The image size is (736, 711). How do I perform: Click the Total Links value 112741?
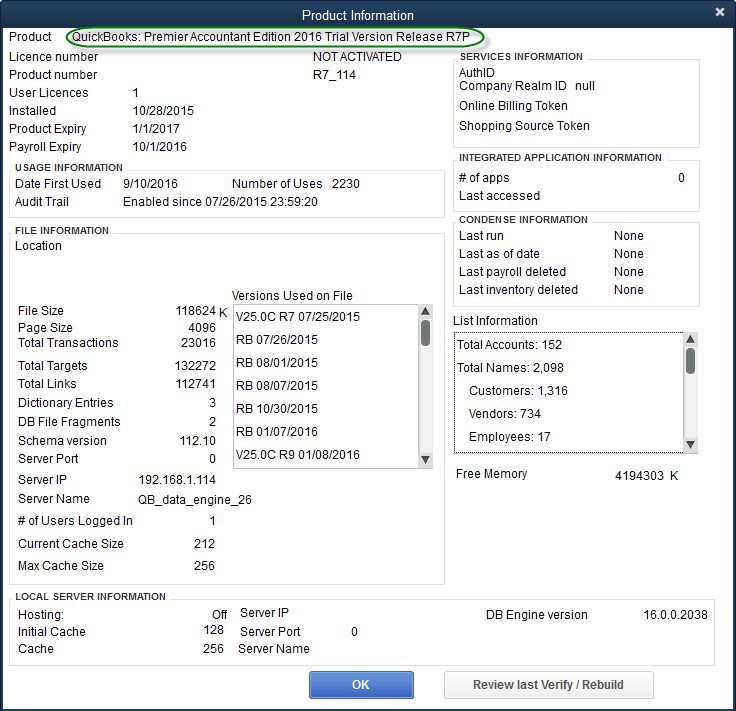tap(195, 384)
